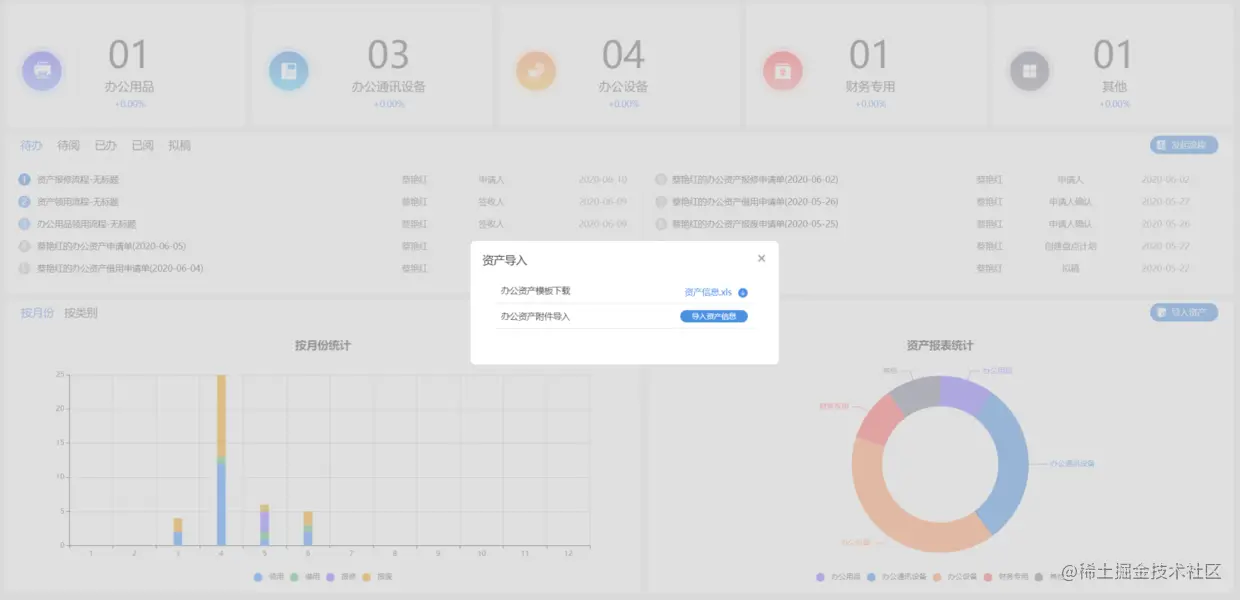Viewport: 1240px width, 600px height.
Task: Click the 2020-06-10 date cell
Action: click(x=603, y=180)
